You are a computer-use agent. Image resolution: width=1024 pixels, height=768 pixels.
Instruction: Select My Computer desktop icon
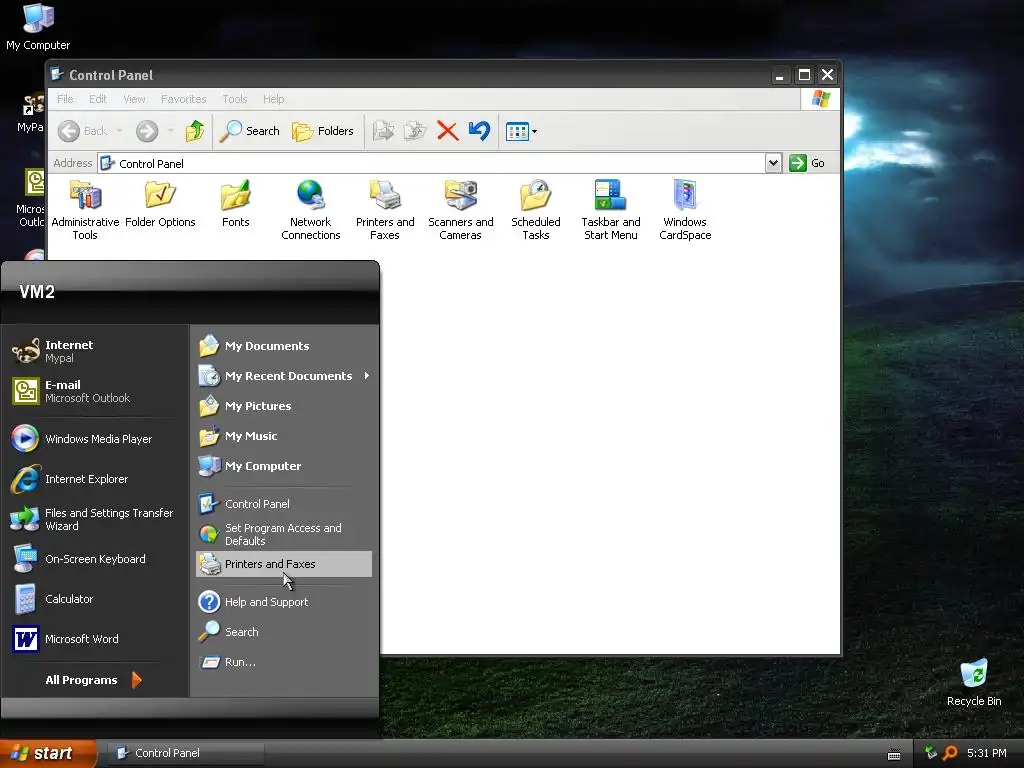click(x=38, y=27)
